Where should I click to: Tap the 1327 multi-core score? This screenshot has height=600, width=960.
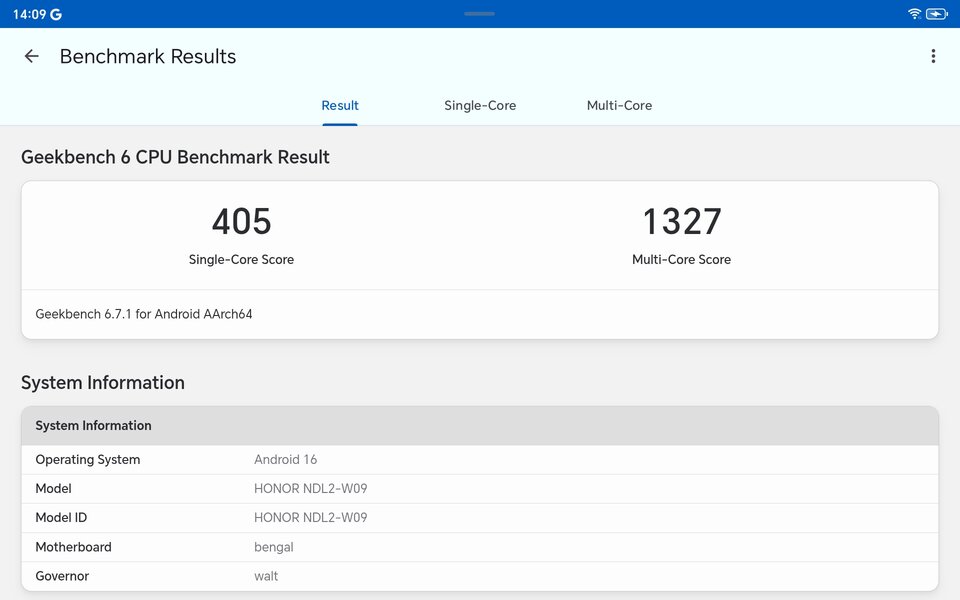[x=681, y=221]
